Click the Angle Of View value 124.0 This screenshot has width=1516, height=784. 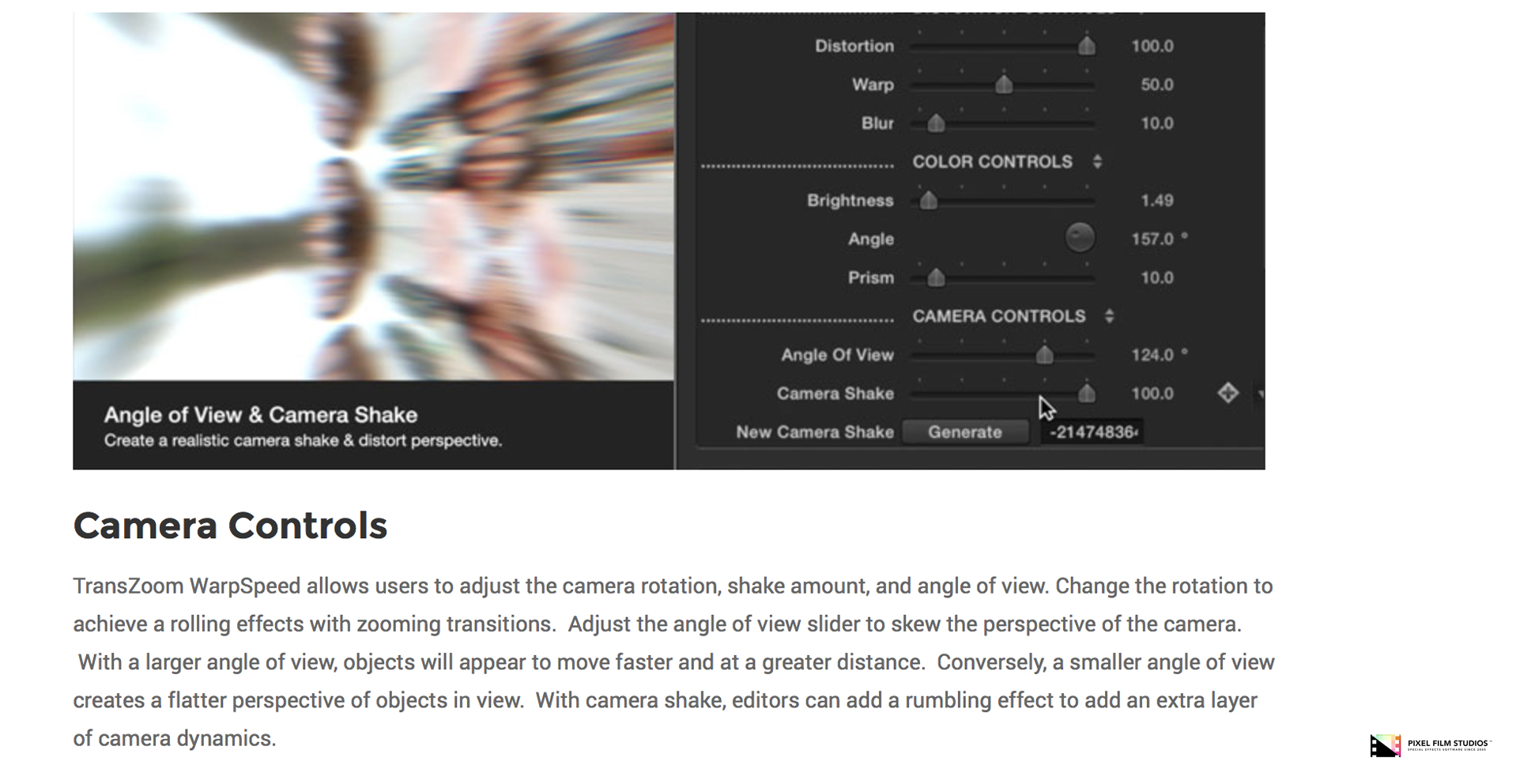pyautogui.click(x=1152, y=355)
